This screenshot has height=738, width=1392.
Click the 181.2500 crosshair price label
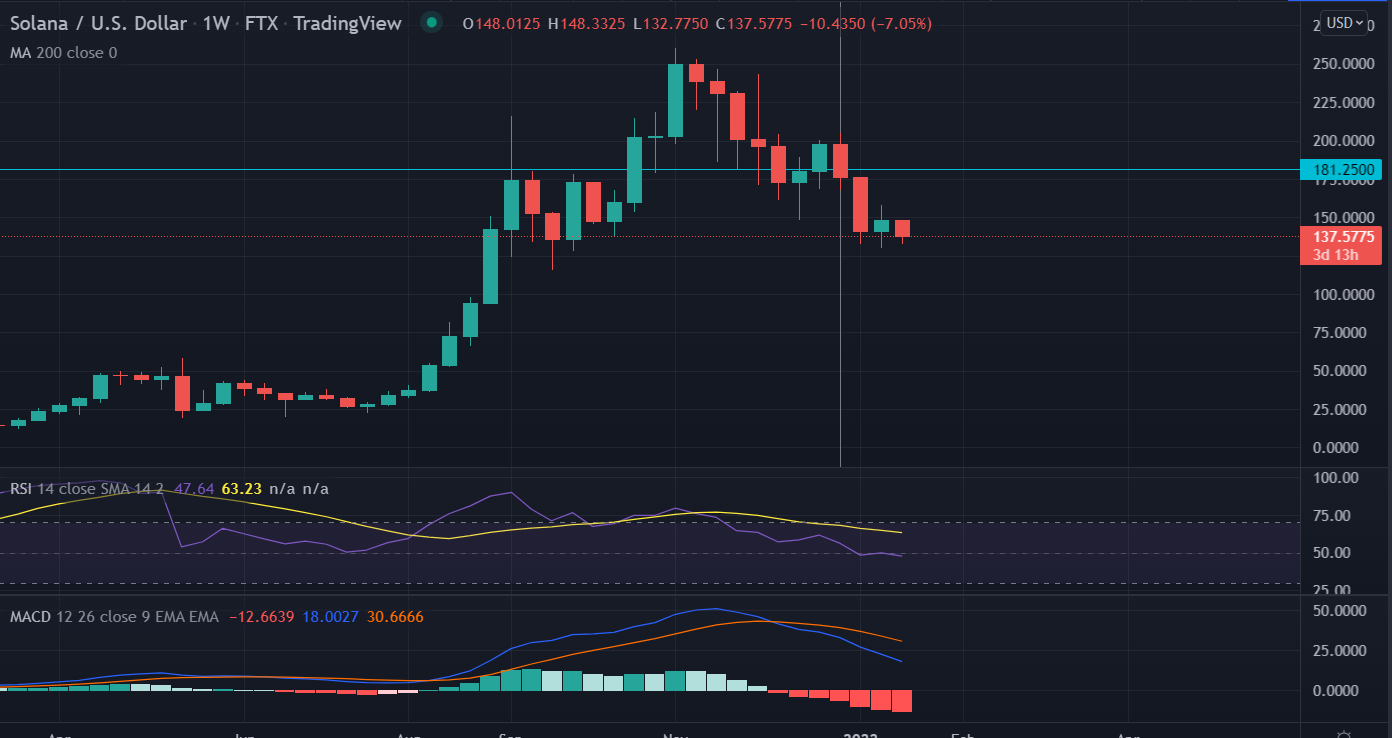[x=1339, y=170]
